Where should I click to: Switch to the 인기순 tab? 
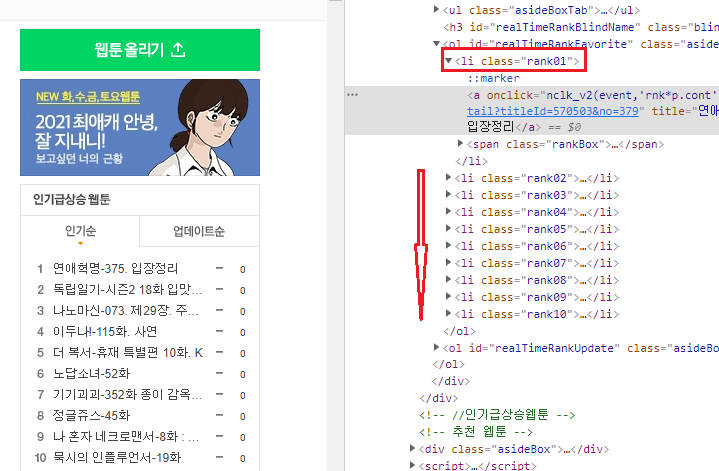click(80, 231)
